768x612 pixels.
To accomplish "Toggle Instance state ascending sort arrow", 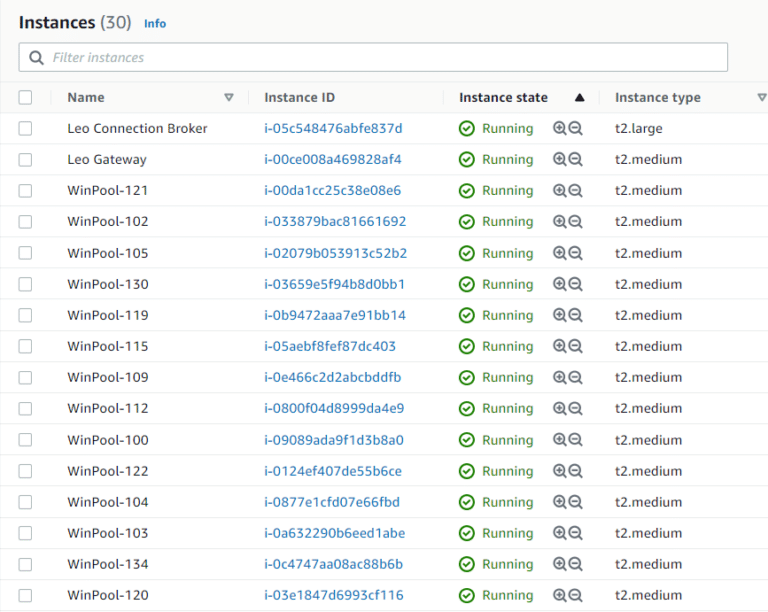I will [579, 97].
